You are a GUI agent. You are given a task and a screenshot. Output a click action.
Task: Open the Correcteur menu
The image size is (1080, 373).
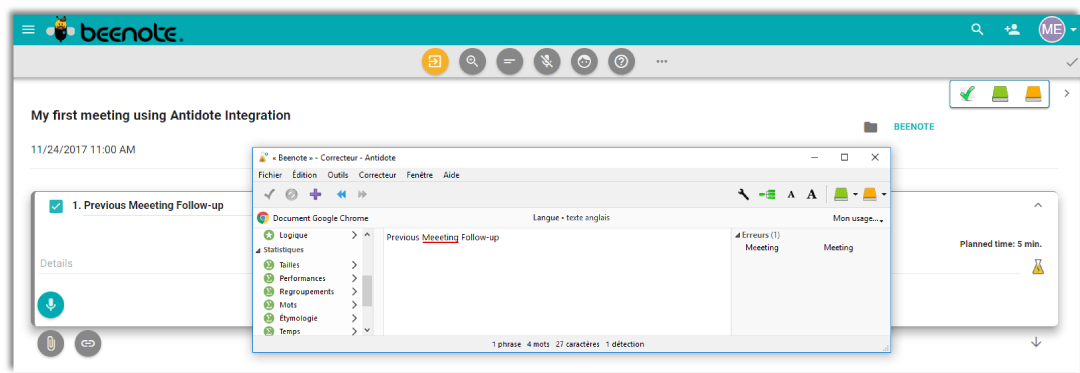point(377,175)
